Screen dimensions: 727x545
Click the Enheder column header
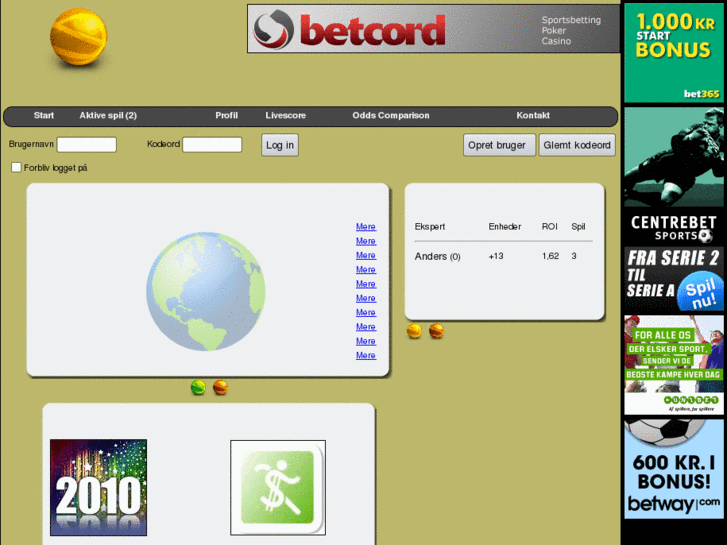[x=505, y=227]
